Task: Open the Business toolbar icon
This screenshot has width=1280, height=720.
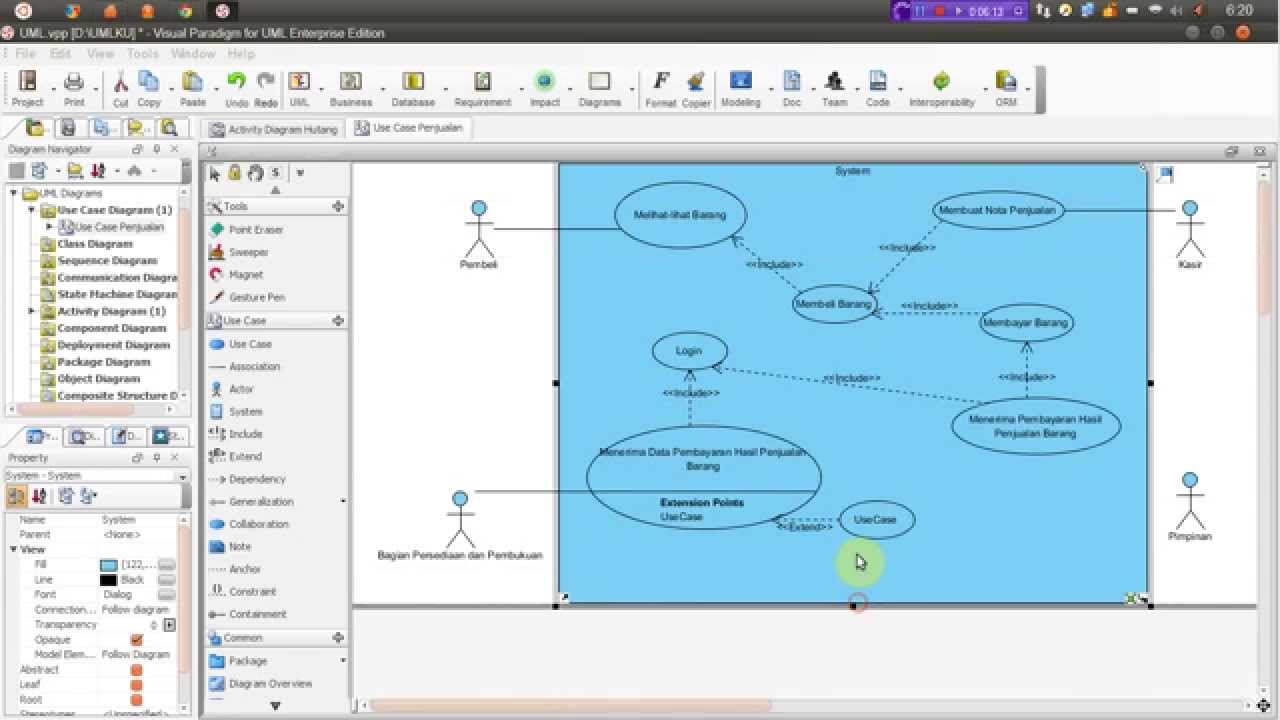Action: click(x=351, y=88)
